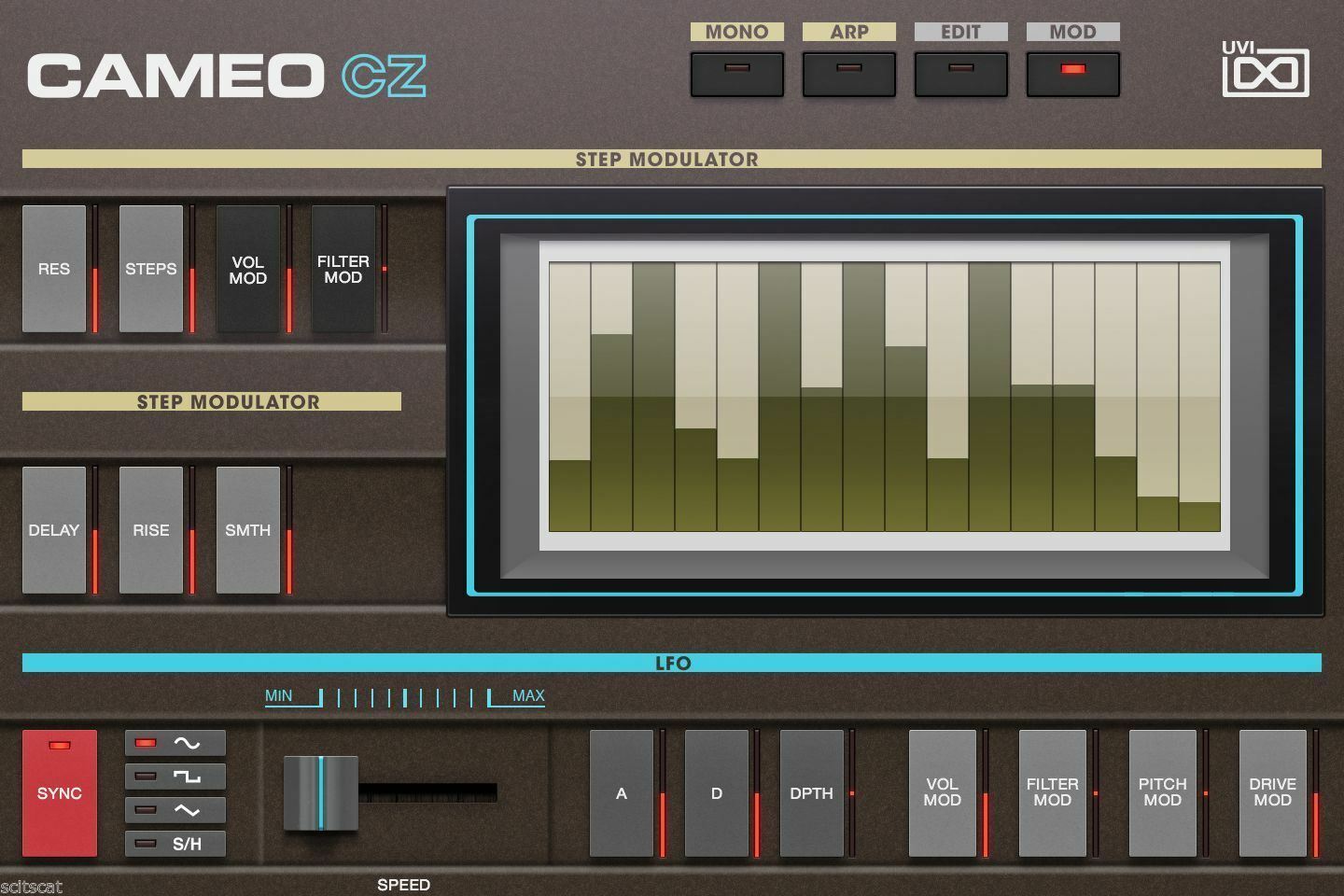Click the step modulator VOL MOD control
Viewport: 1344px width, 896px height.
coord(248,269)
